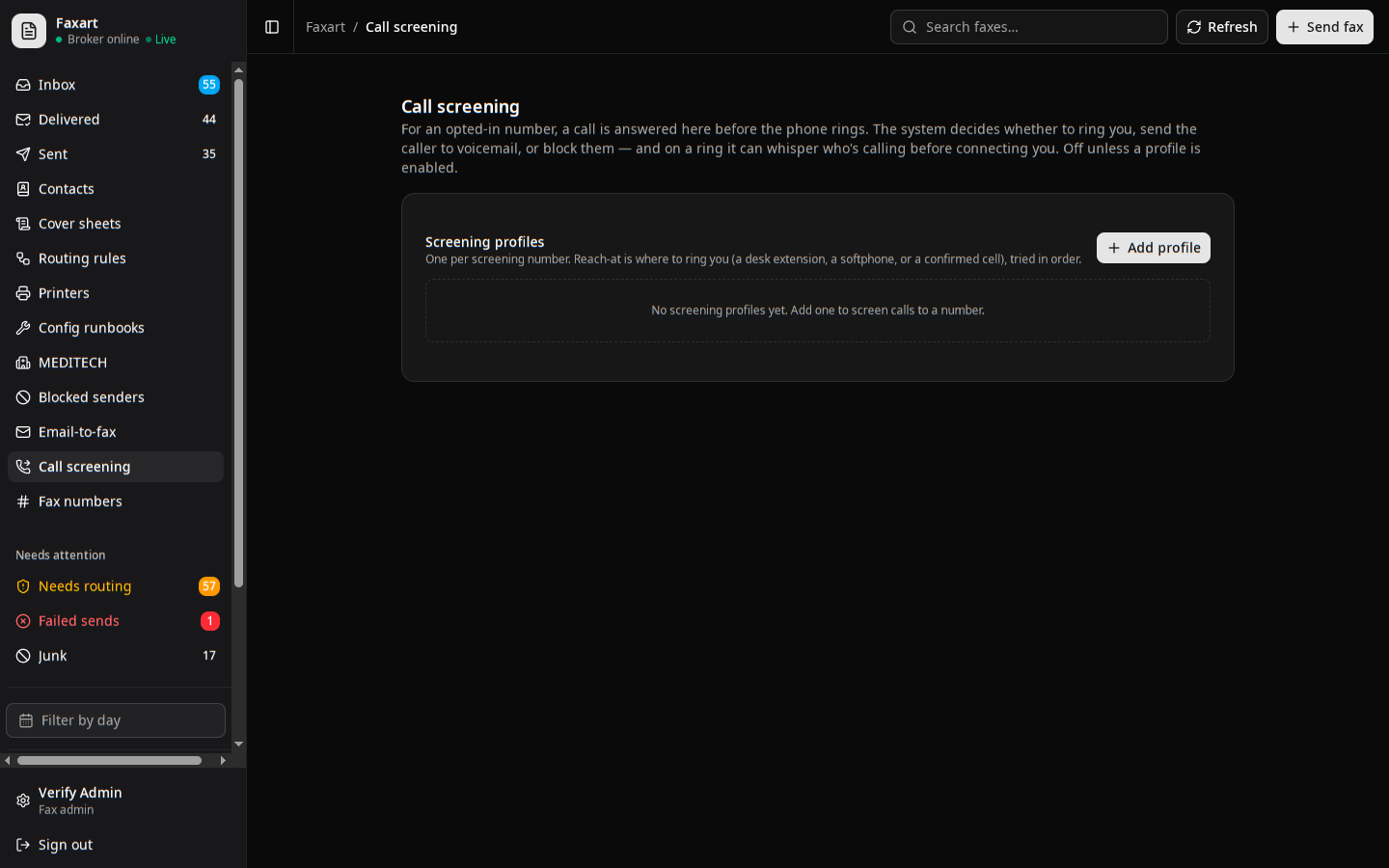Click the search magnifier icon

910,27
